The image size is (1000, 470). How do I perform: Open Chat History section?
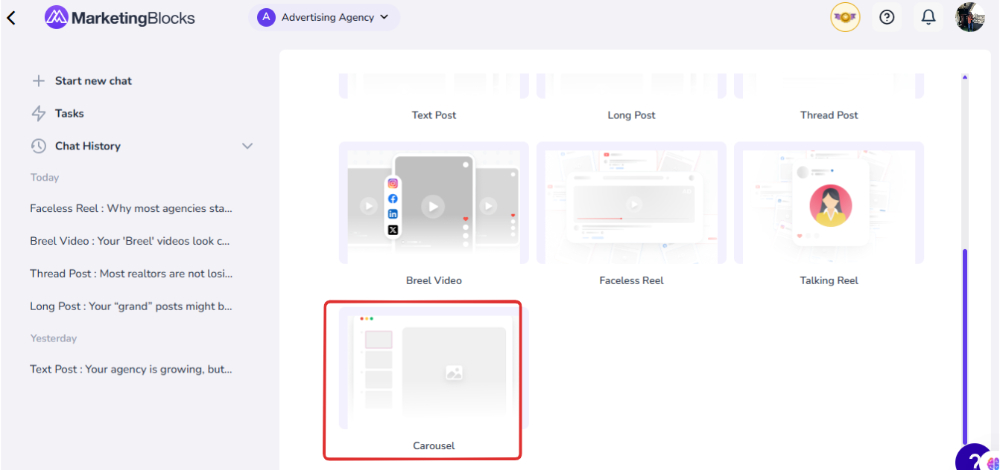click(x=87, y=146)
